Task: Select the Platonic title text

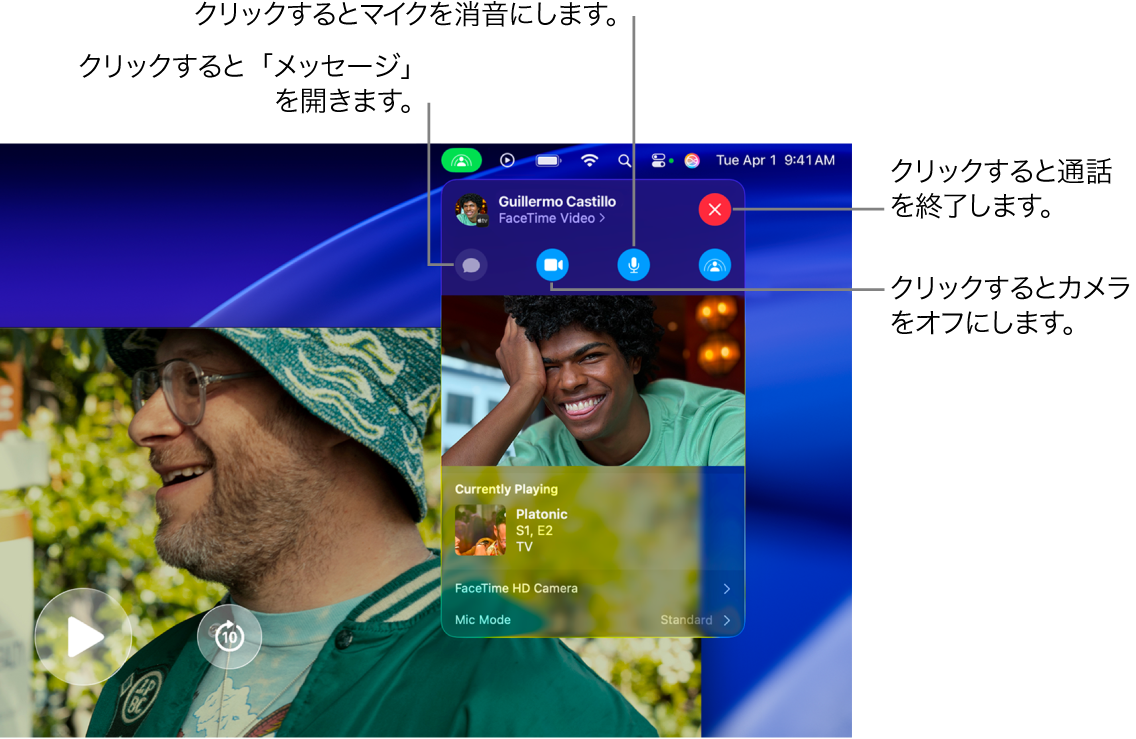Action: [541, 514]
